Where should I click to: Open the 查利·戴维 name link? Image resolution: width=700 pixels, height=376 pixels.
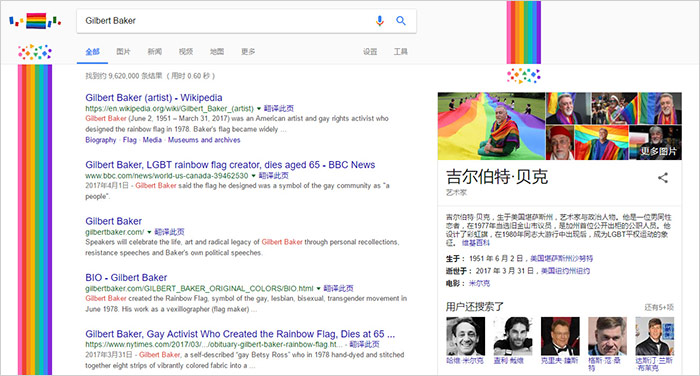tap(509, 360)
